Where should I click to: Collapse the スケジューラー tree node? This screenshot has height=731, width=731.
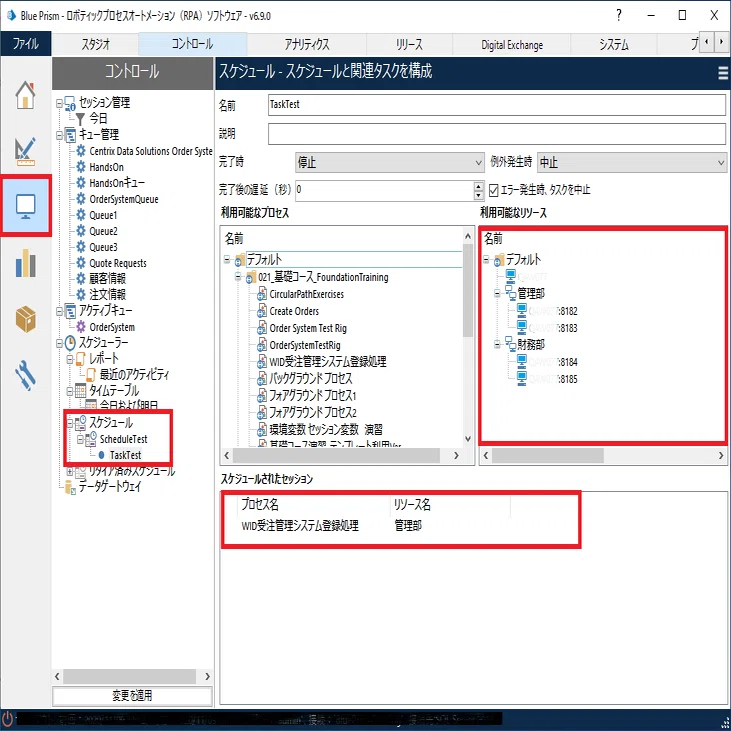pyautogui.click(x=59, y=344)
